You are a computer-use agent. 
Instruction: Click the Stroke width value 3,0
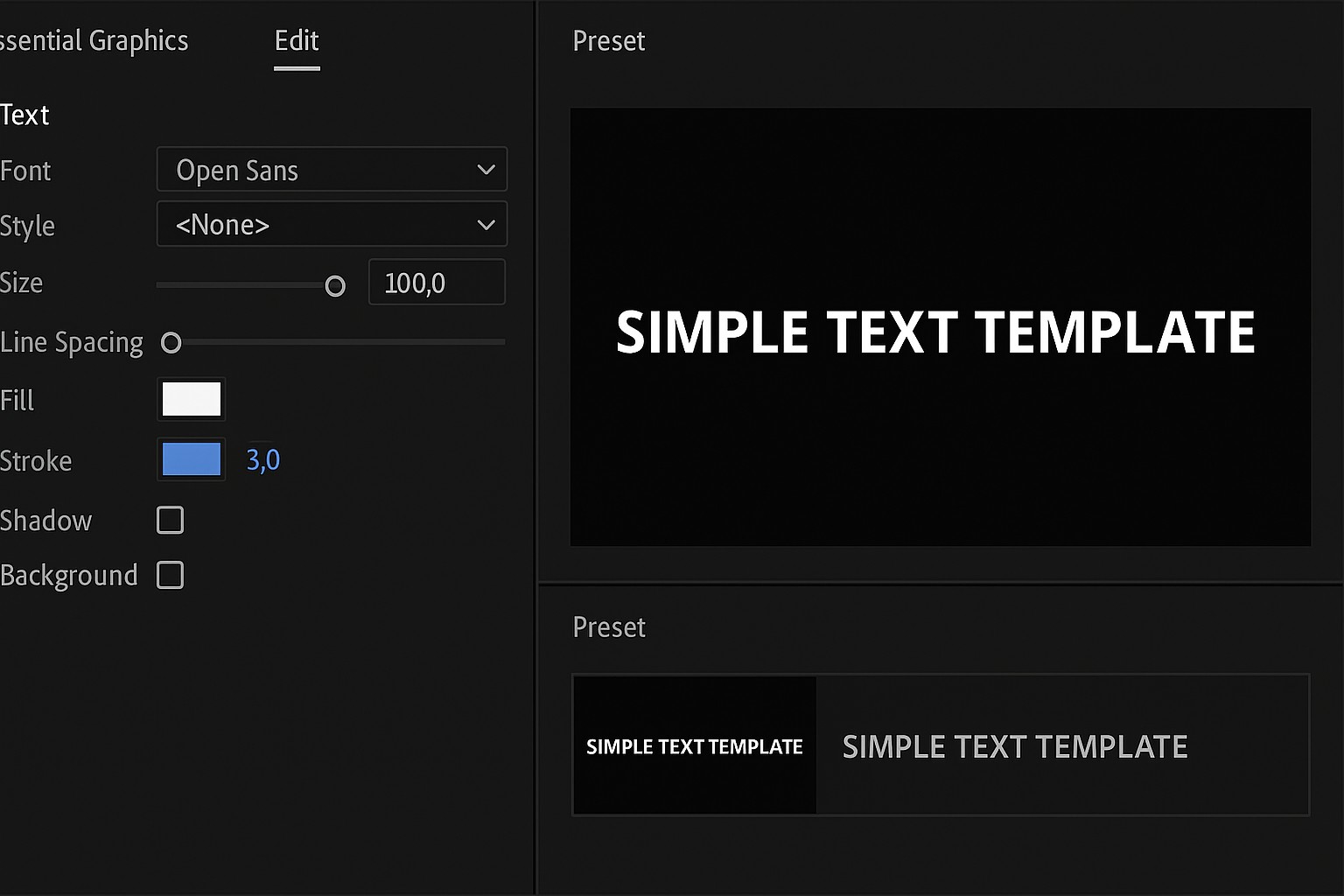pyautogui.click(x=262, y=460)
